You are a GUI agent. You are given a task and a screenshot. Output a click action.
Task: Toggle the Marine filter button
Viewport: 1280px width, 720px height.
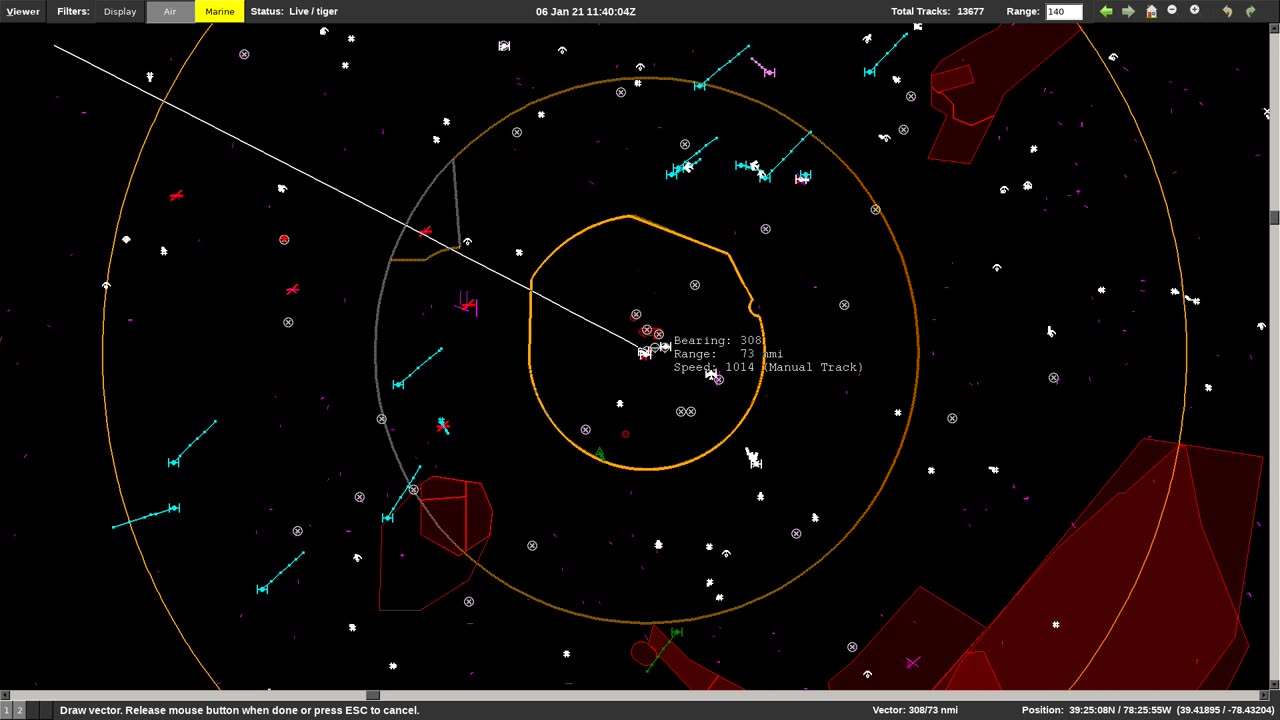[x=219, y=11]
